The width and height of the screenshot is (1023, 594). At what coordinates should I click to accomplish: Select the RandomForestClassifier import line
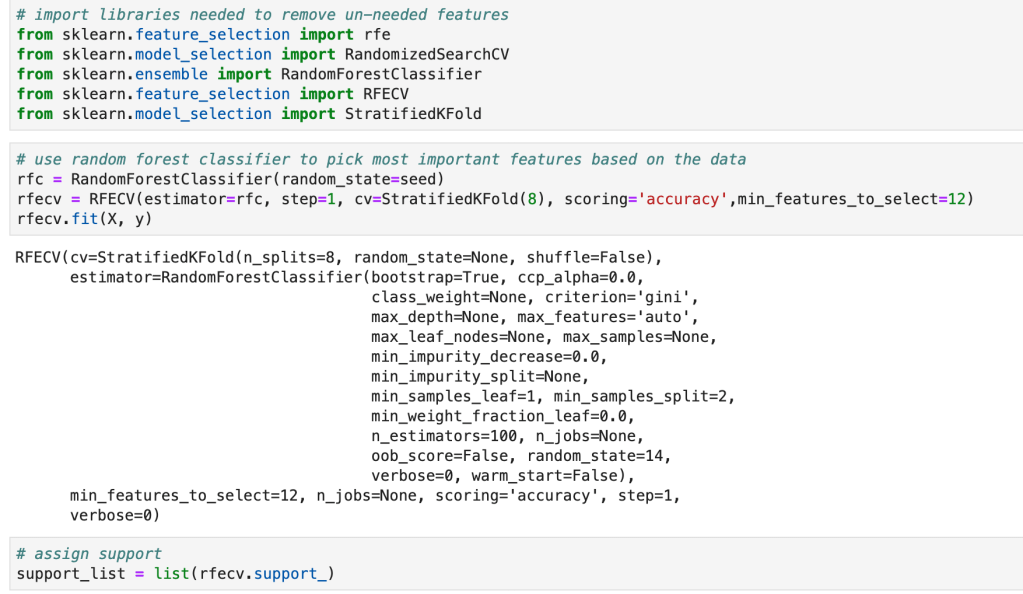click(x=249, y=74)
